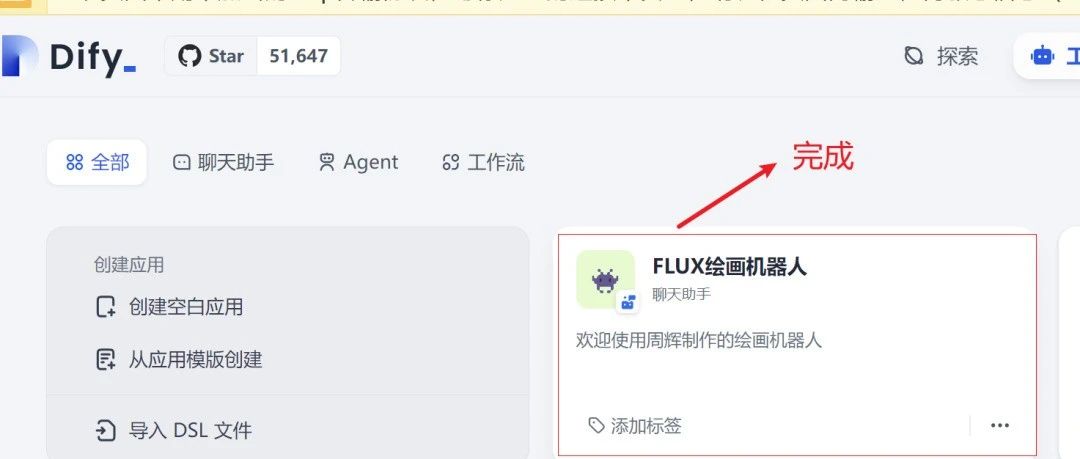Open the GitHub Star button
The height and width of the screenshot is (459, 1080).
pyautogui.click(x=211, y=56)
